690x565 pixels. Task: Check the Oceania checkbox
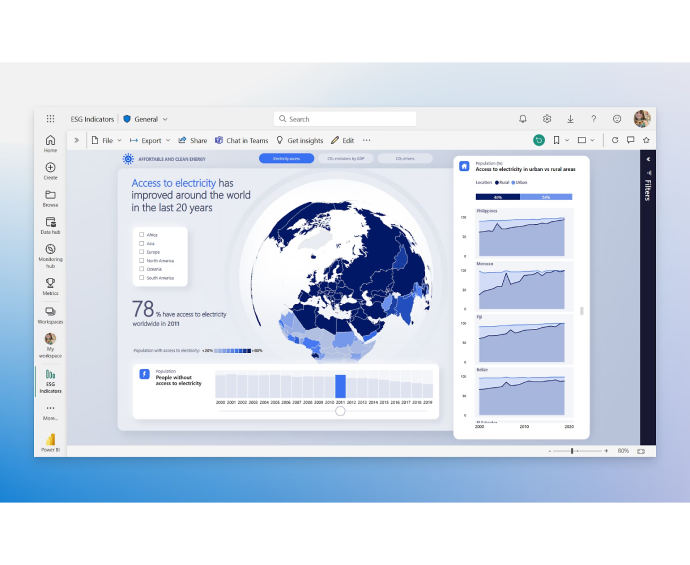[x=141, y=269]
